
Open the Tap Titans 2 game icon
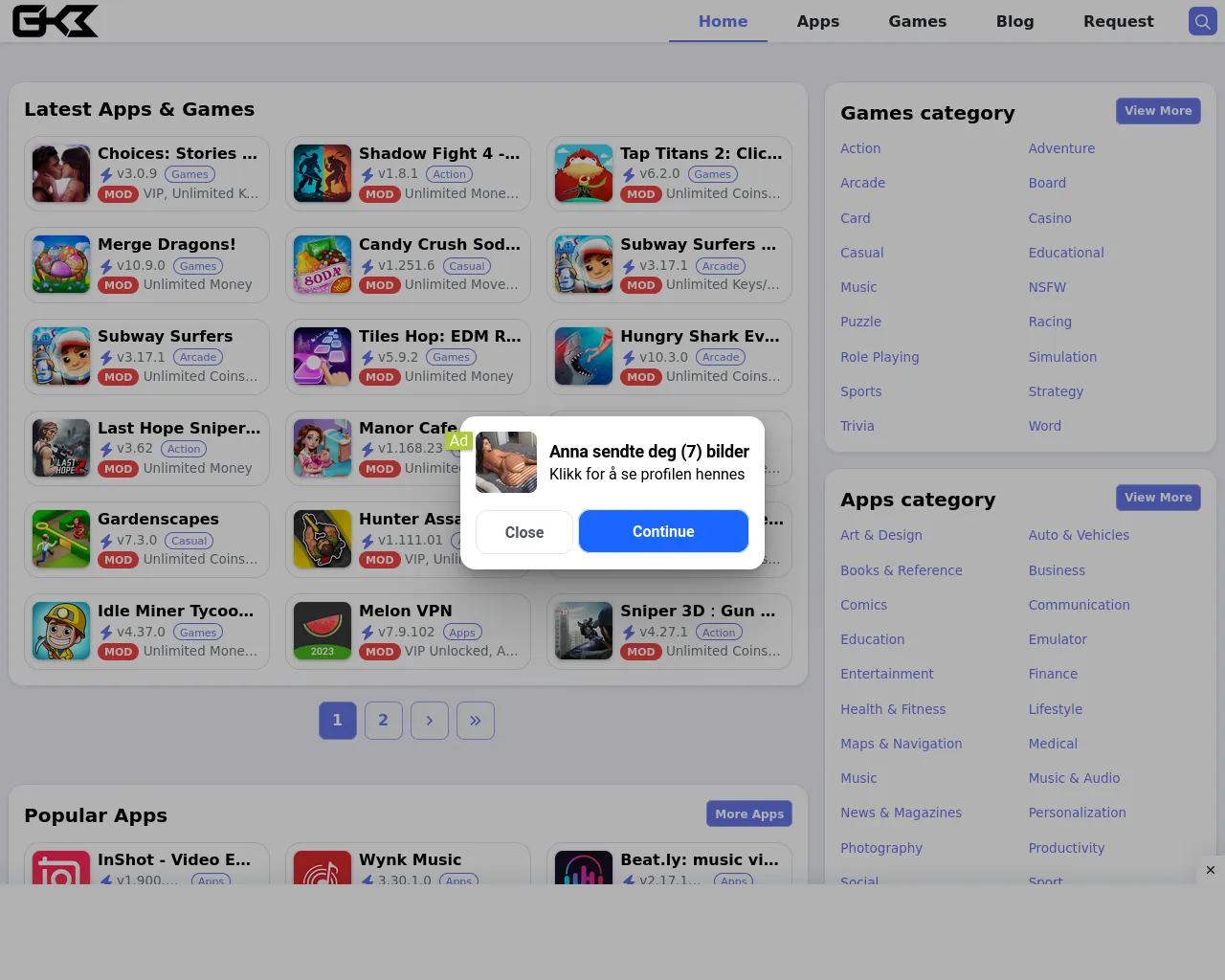[x=584, y=173]
